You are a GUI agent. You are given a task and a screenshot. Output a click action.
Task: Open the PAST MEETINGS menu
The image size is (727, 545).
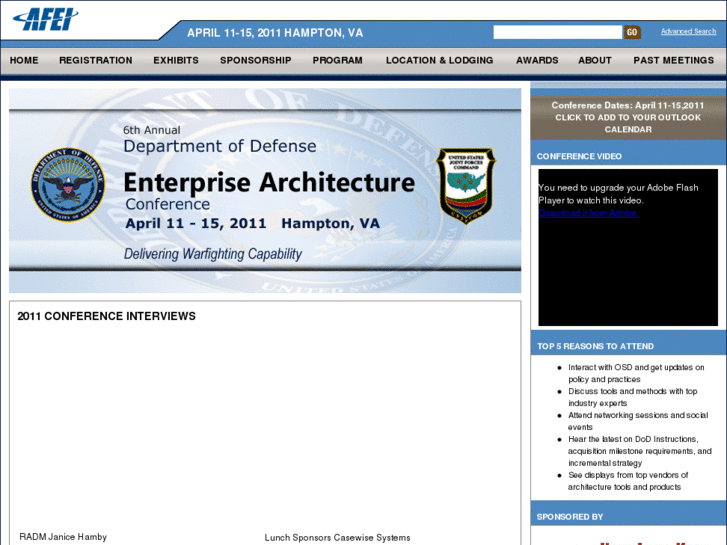pyautogui.click(x=673, y=60)
